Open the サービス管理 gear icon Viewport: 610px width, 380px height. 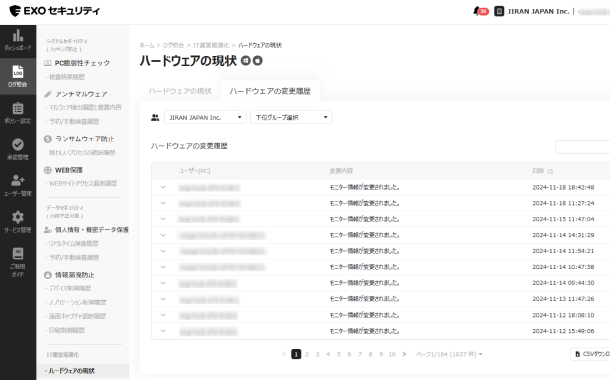click(x=18, y=217)
